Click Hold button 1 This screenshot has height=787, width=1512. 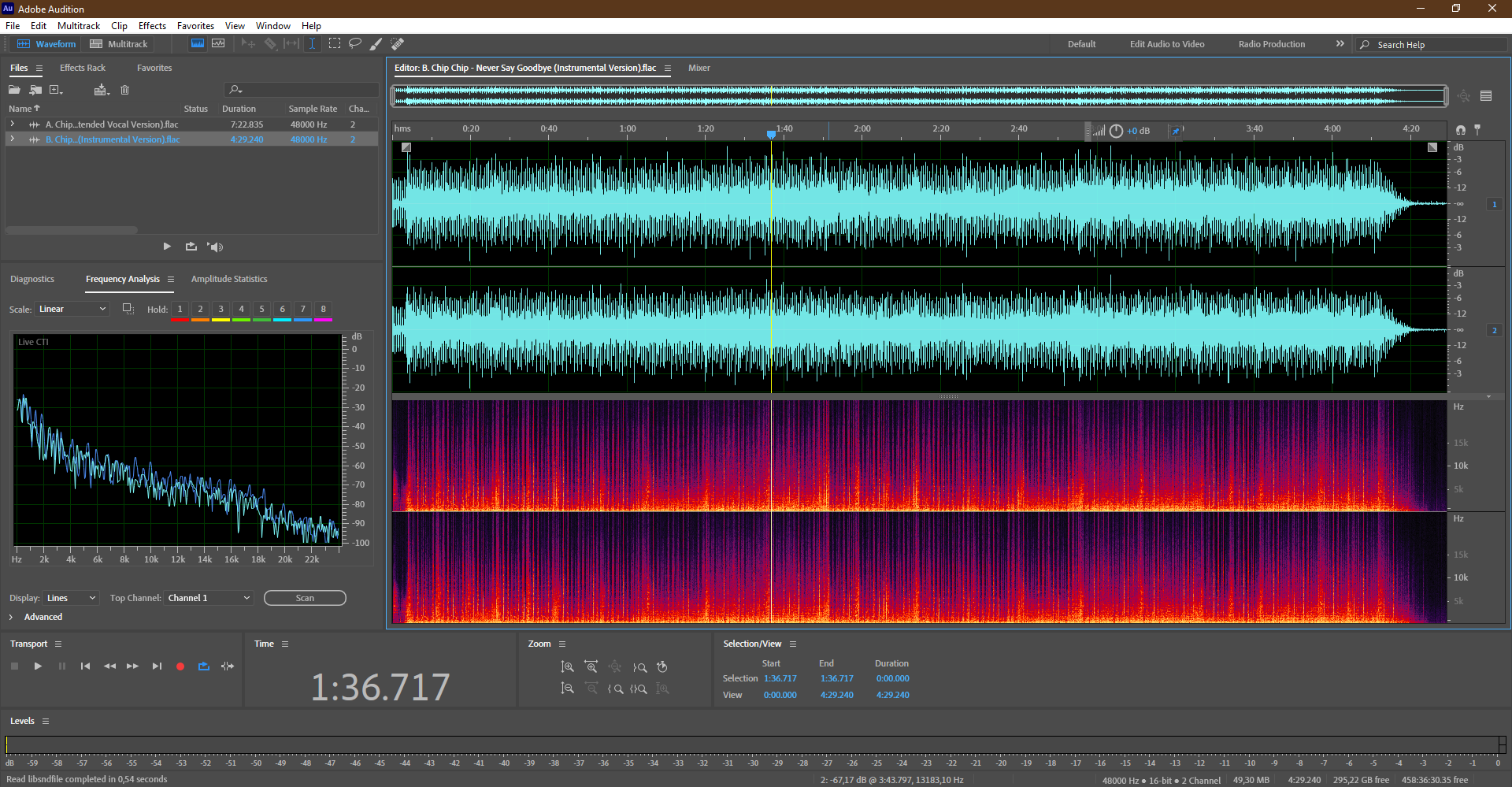tap(180, 309)
